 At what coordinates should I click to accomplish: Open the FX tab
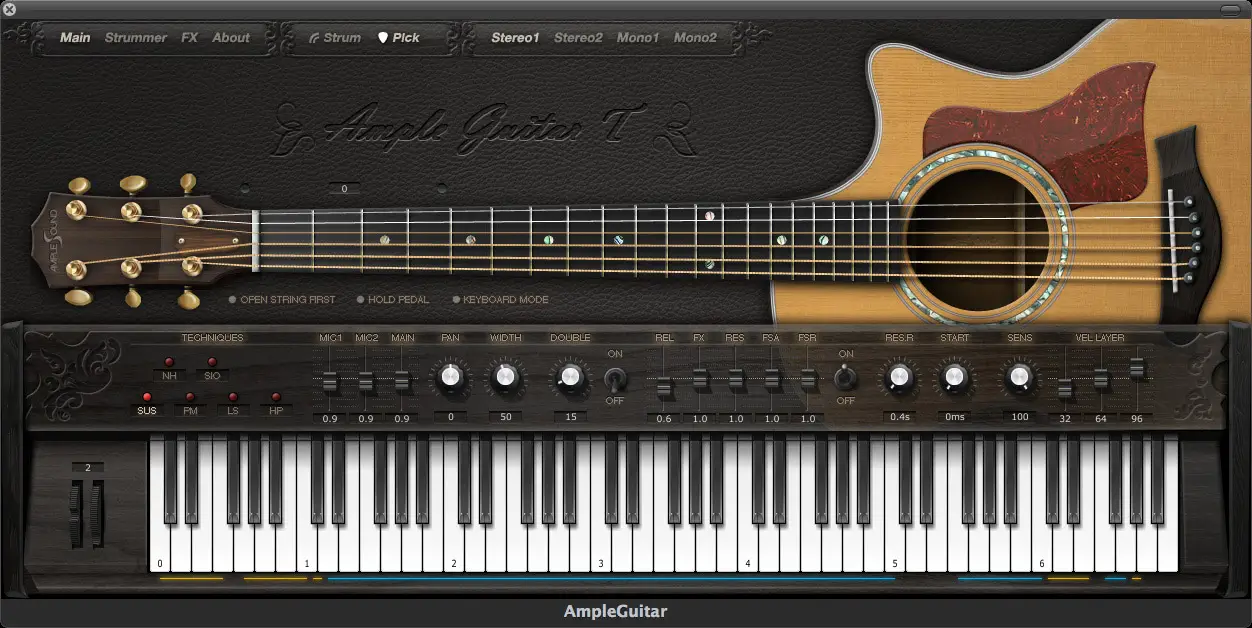click(189, 38)
